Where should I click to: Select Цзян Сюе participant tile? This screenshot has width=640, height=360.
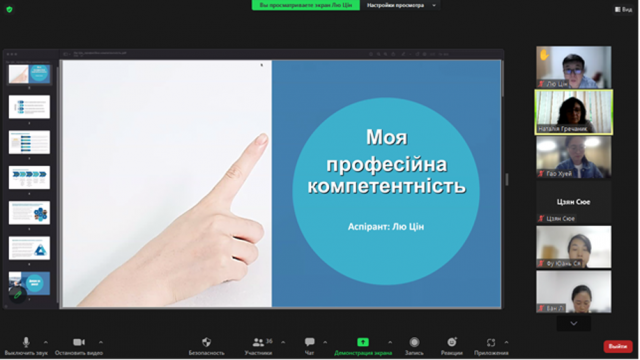(573, 202)
